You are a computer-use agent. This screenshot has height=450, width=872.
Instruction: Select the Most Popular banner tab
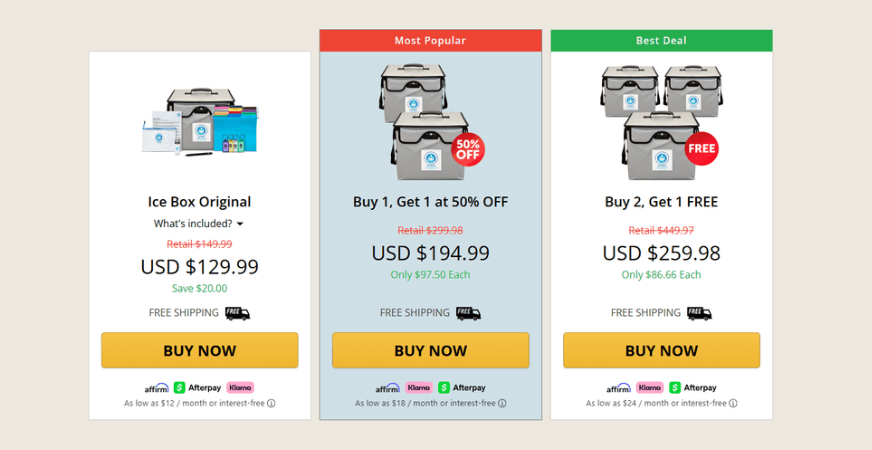point(430,41)
